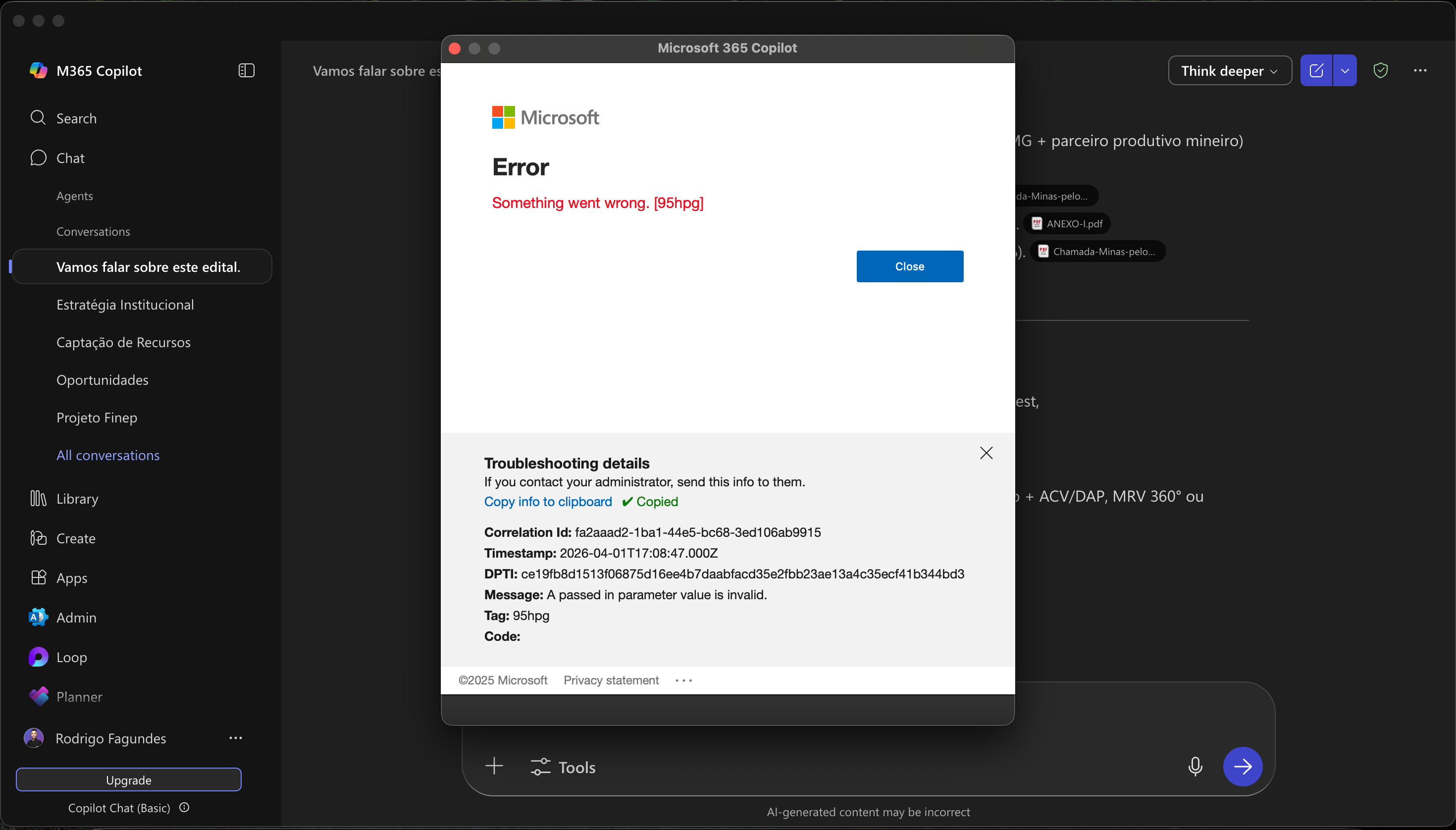Collapse the sidebar panel
Image resolution: width=1456 pixels, height=830 pixels.
point(246,70)
